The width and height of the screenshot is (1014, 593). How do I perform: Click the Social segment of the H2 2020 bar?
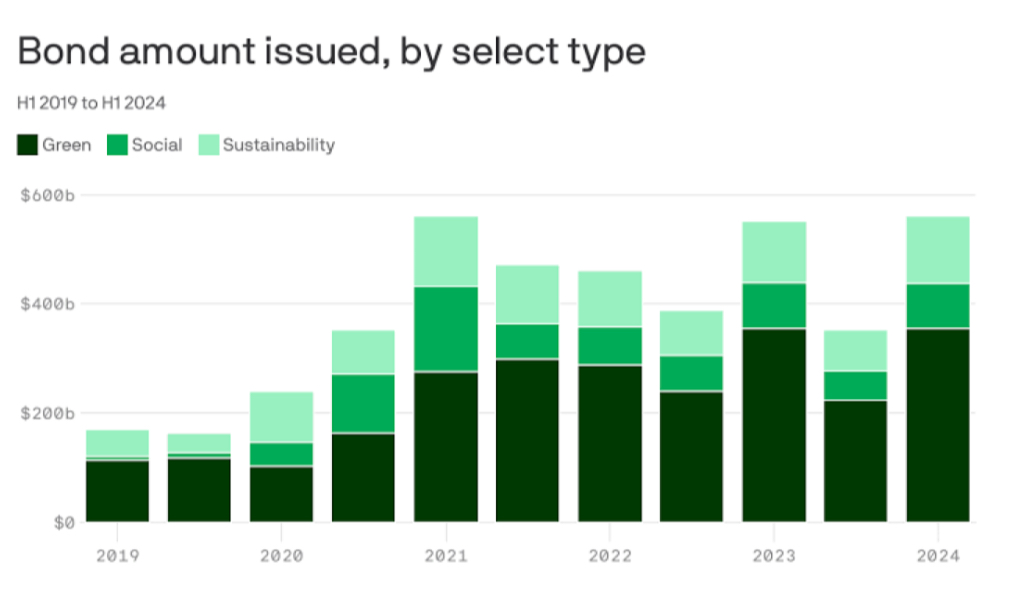point(363,404)
